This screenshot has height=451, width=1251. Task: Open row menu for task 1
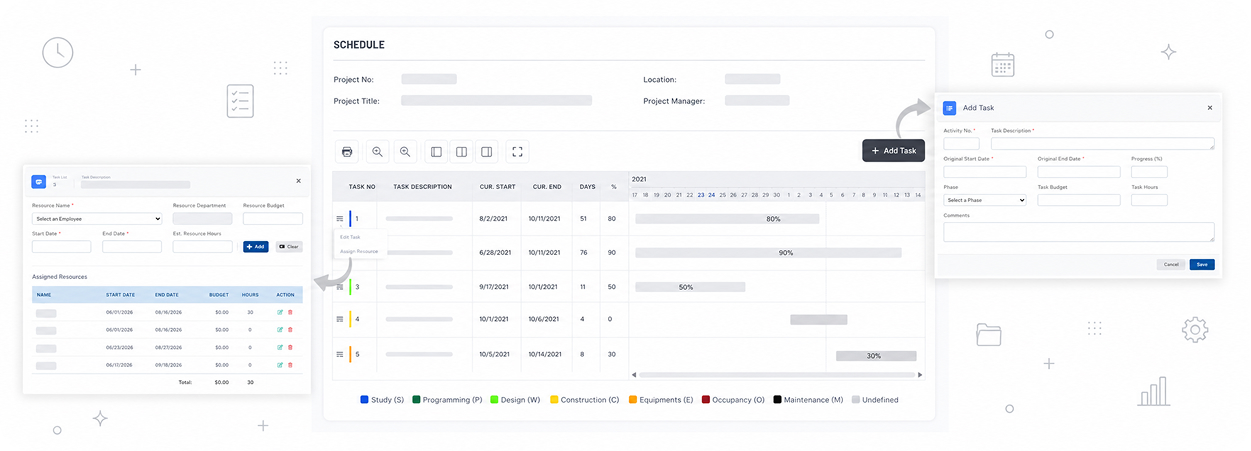coord(340,218)
